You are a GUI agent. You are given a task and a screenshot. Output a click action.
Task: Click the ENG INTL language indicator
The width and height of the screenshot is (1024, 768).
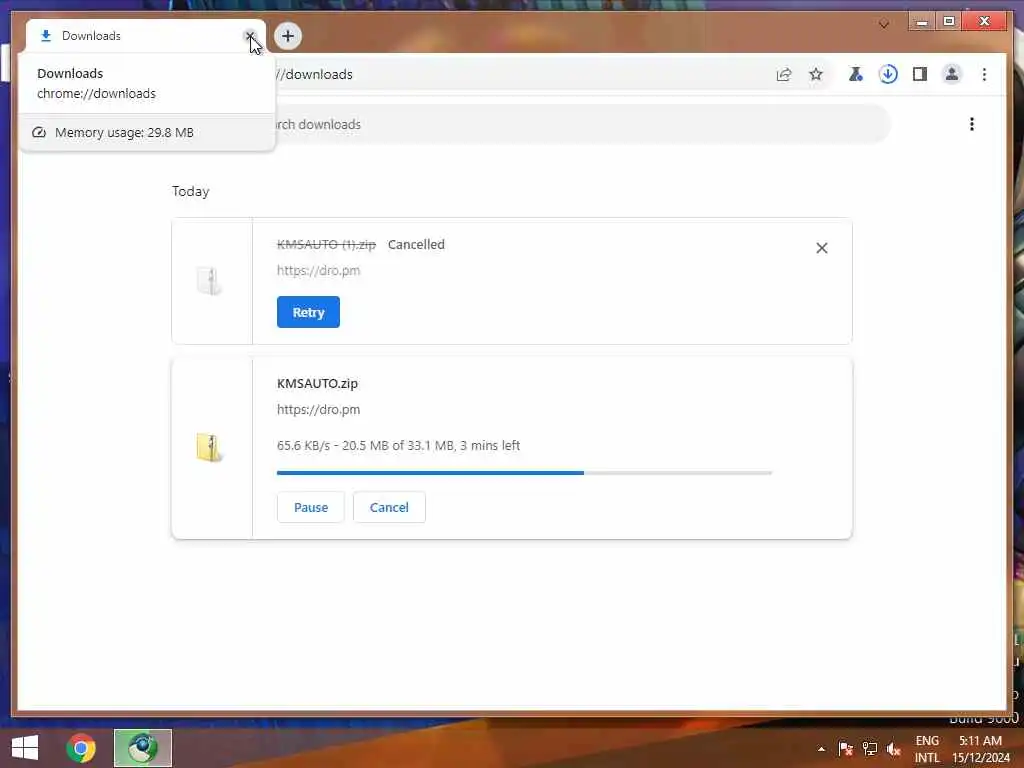(x=927, y=749)
